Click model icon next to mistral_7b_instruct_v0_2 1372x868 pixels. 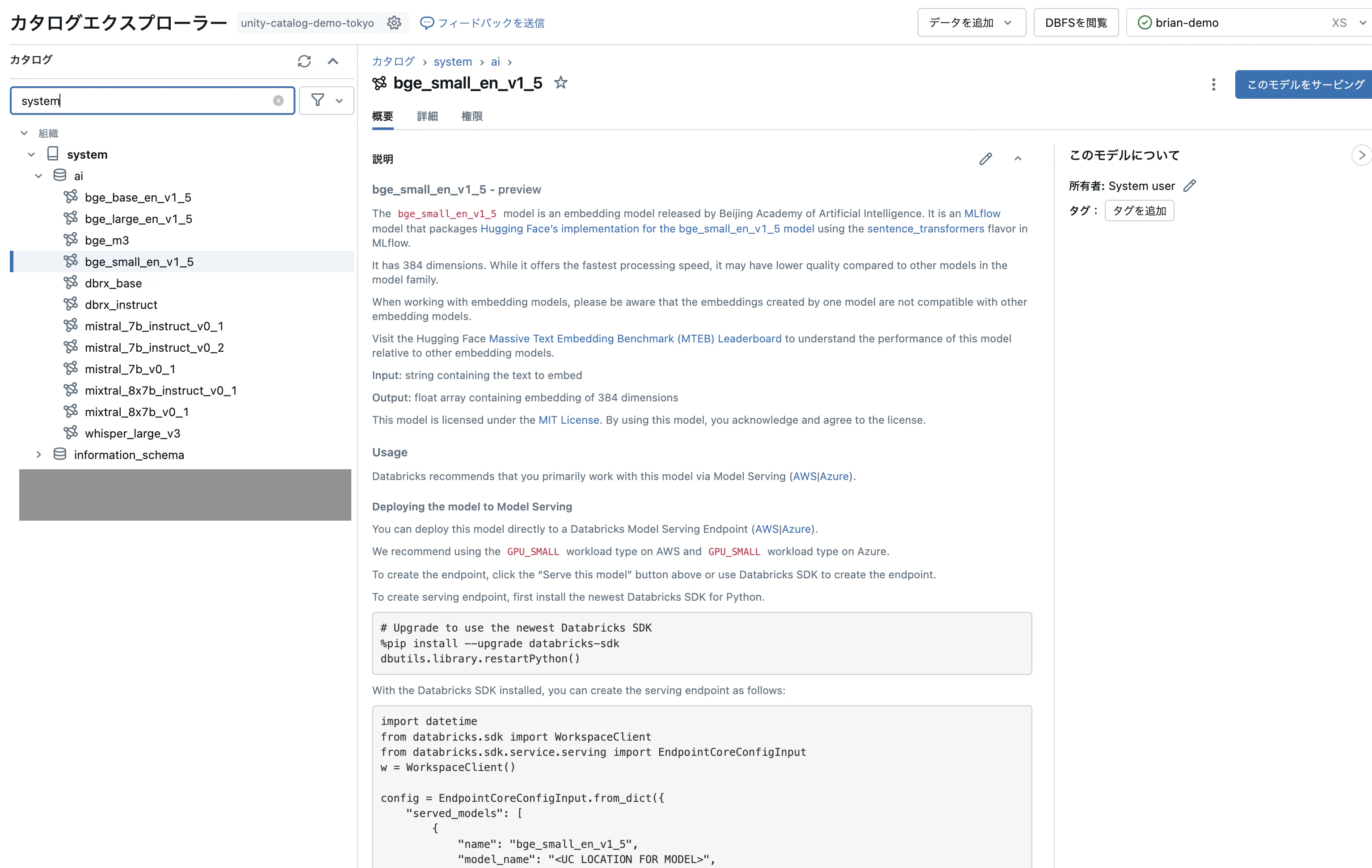pyautogui.click(x=71, y=347)
